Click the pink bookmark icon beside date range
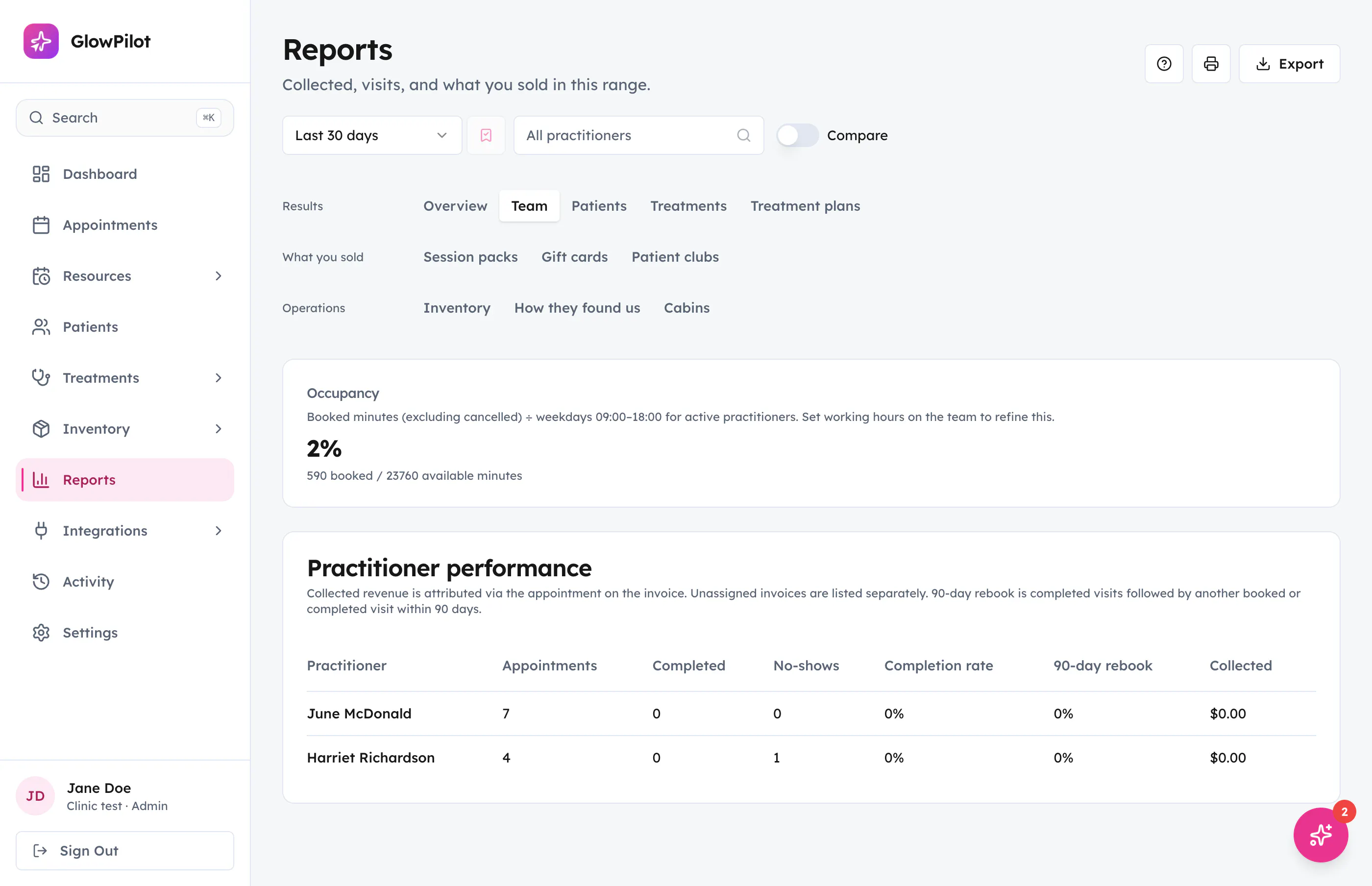The width and height of the screenshot is (1372, 886). tap(486, 135)
